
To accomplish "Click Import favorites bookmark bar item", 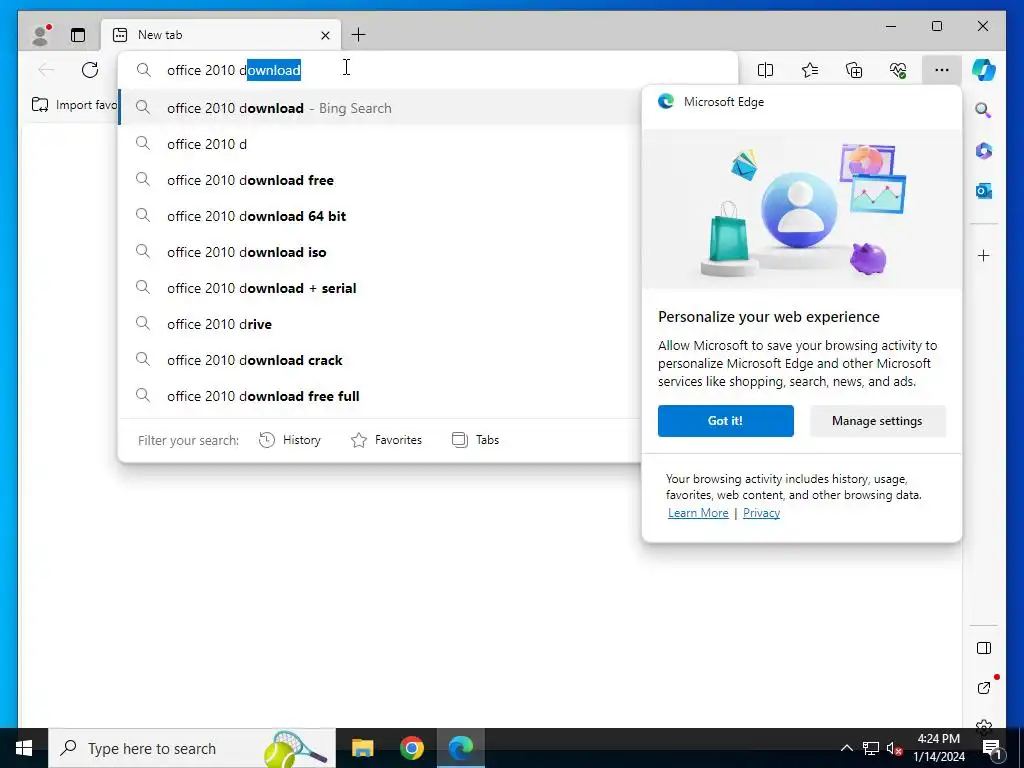I will click(74, 105).
